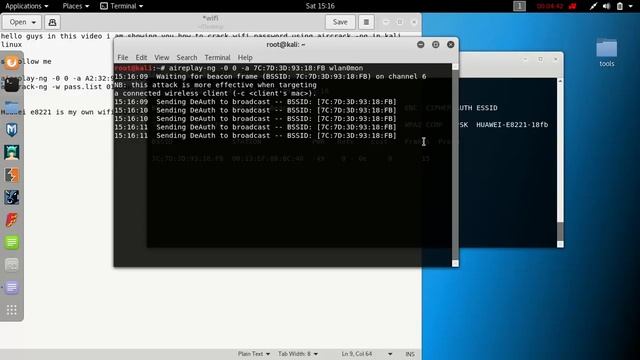This screenshot has width=640, height=360.
Task: Expand the Open dropdown in gedit
Action: (x=22, y=22)
